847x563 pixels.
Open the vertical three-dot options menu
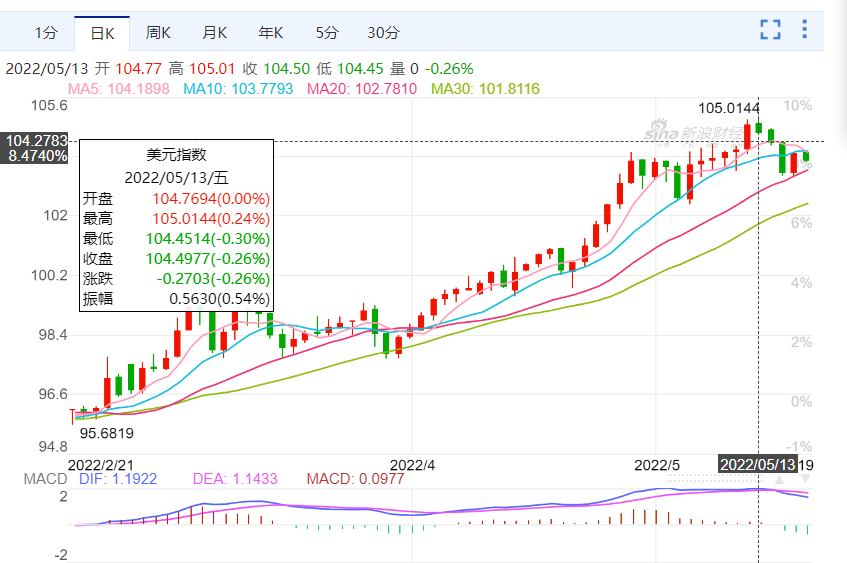[x=804, y=29]
